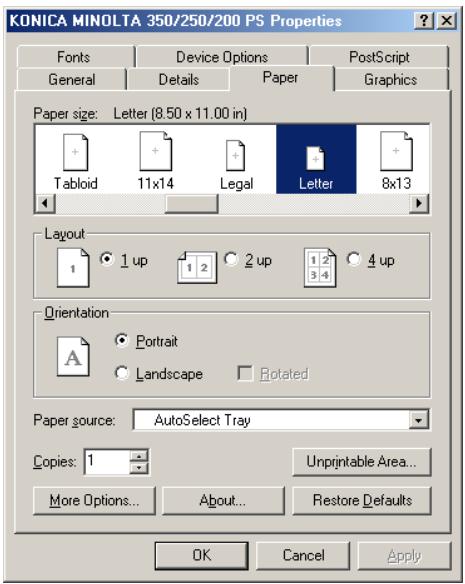This screenshot has height=584, width=465.
Task: Choose the Legal paper size icon
Action: click(235, 155)
